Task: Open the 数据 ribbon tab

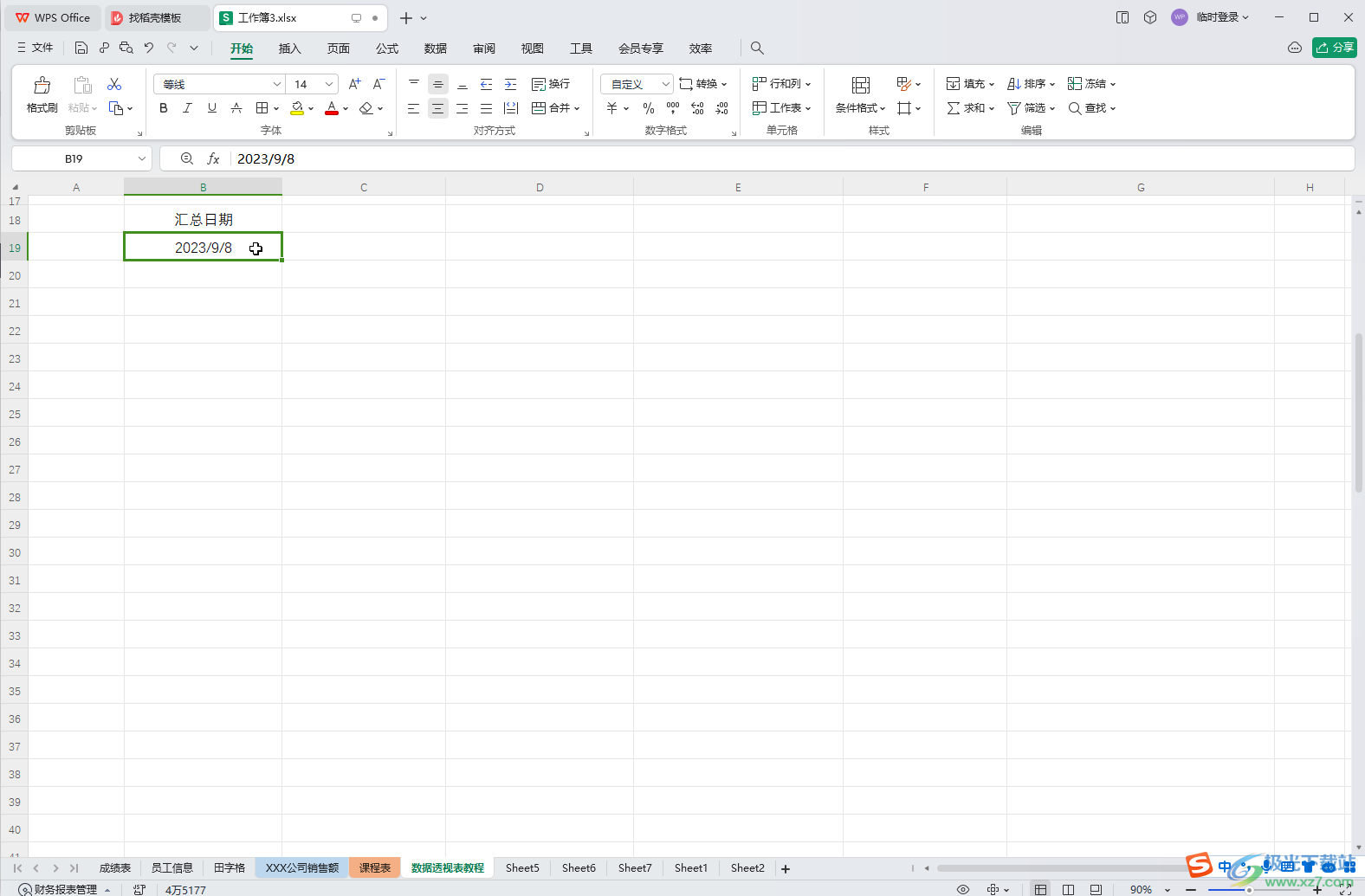Action: click(436, 48)
